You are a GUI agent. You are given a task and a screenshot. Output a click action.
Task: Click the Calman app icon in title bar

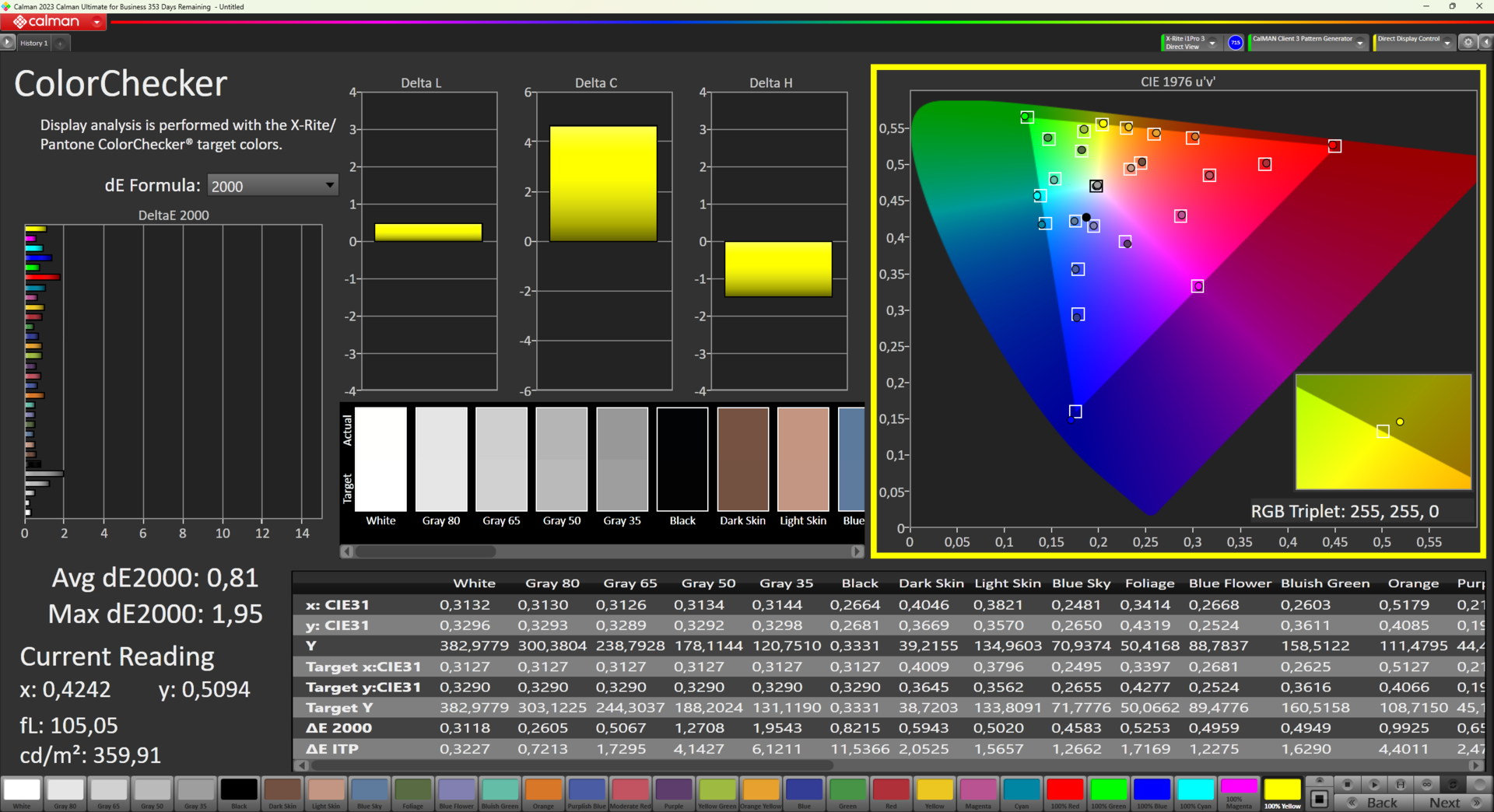tap(6, 6)
